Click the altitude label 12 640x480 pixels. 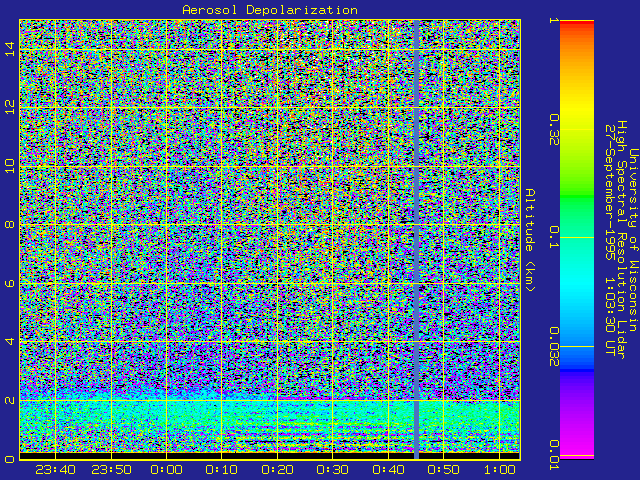click(10, 107)
